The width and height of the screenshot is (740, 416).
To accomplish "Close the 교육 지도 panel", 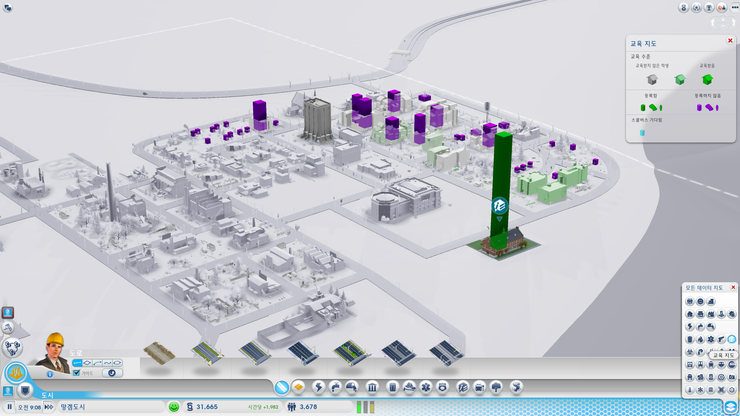I will click(x=730, y=41).
